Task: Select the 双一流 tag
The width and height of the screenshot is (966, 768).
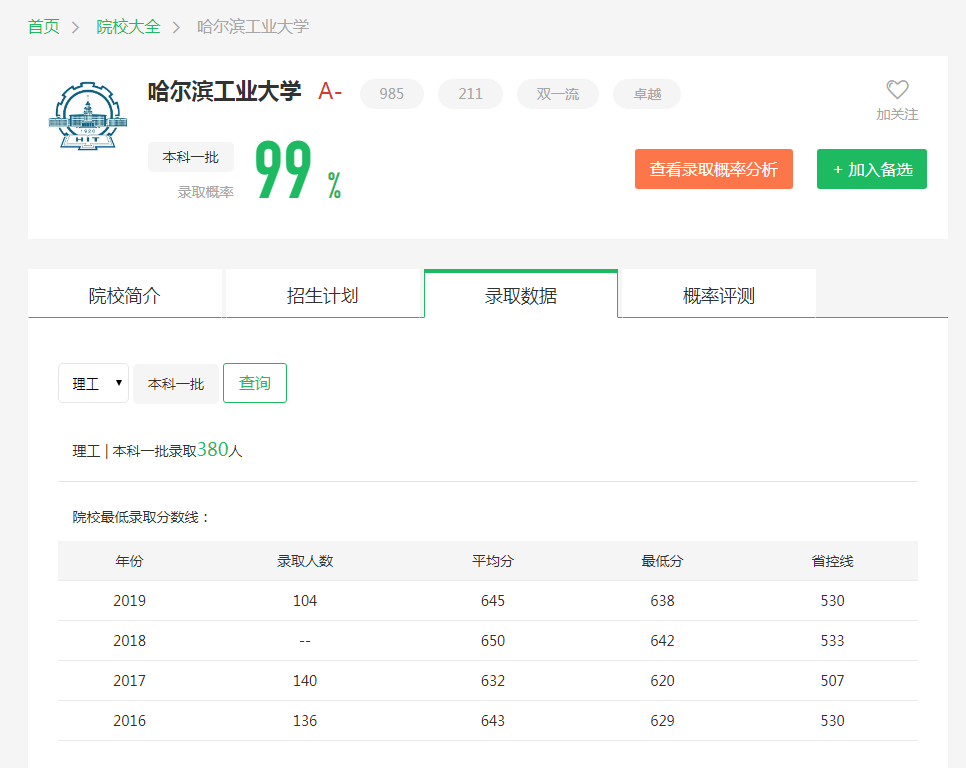Action: pyautogui.click(x=558, y=94)
